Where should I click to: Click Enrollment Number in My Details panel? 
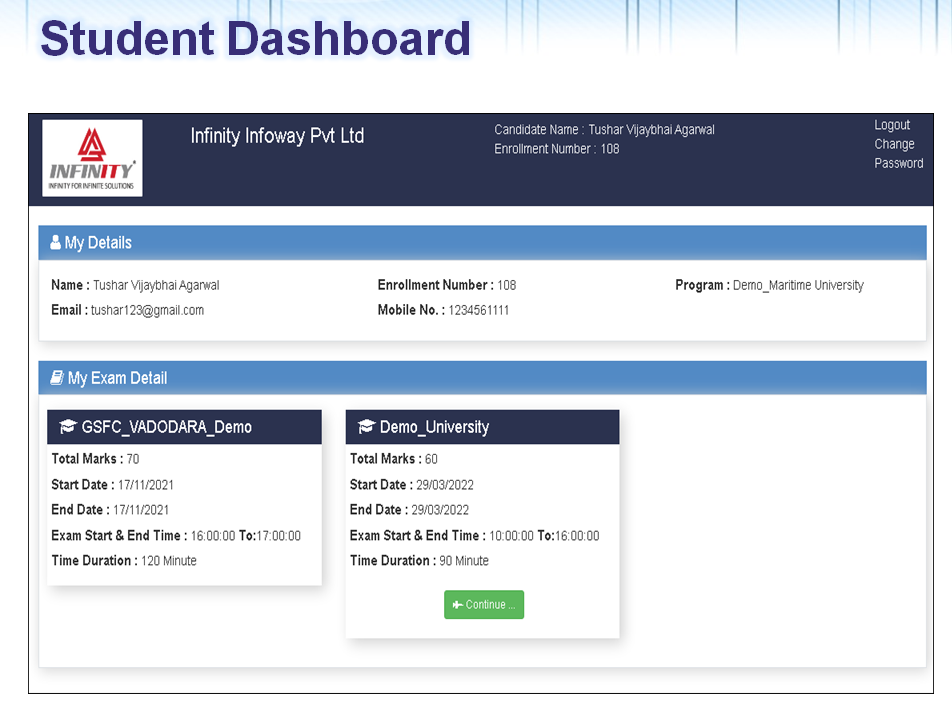[x=447, y=285]
